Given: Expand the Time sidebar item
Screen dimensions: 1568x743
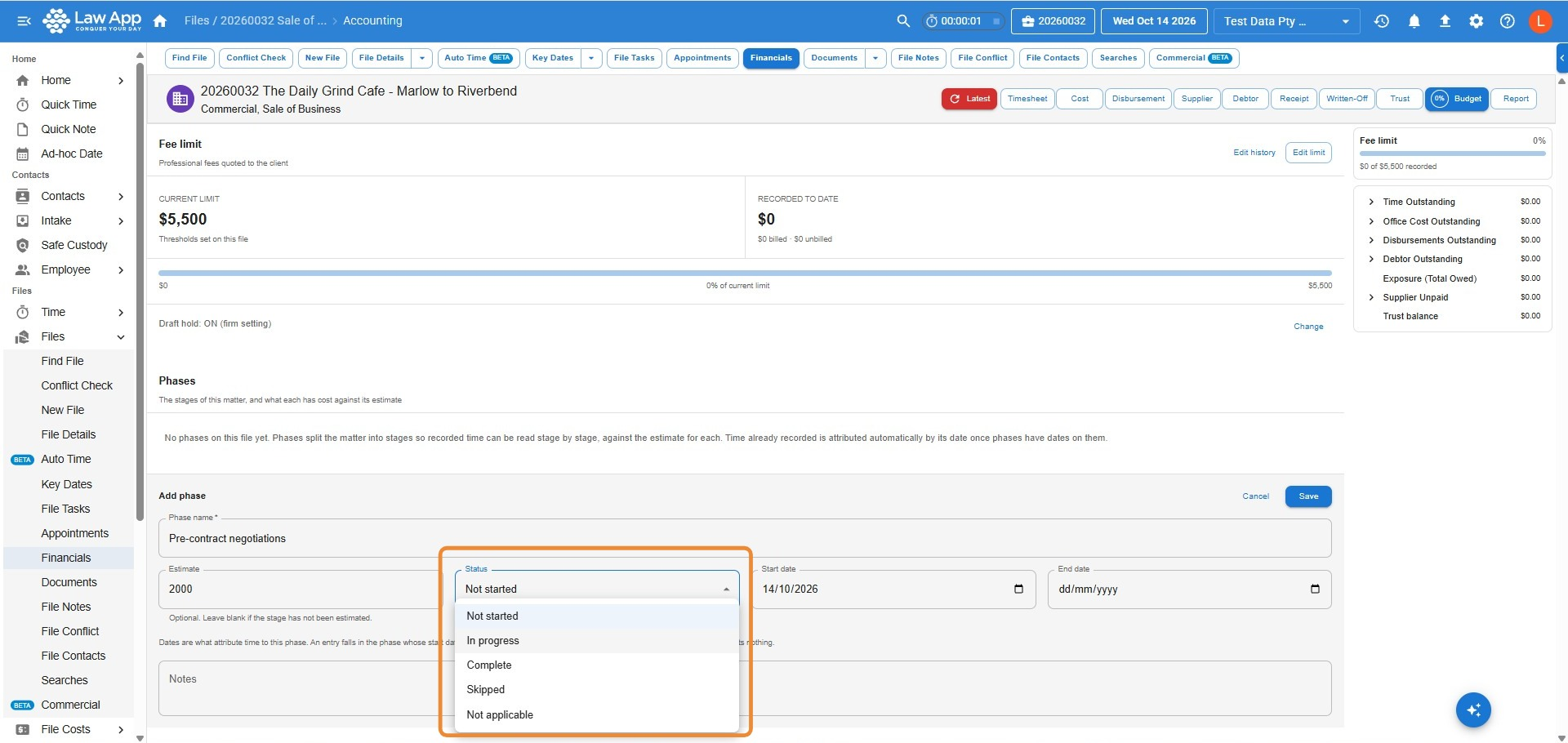Looking at the screenshot, I should [x=121, y=312].
